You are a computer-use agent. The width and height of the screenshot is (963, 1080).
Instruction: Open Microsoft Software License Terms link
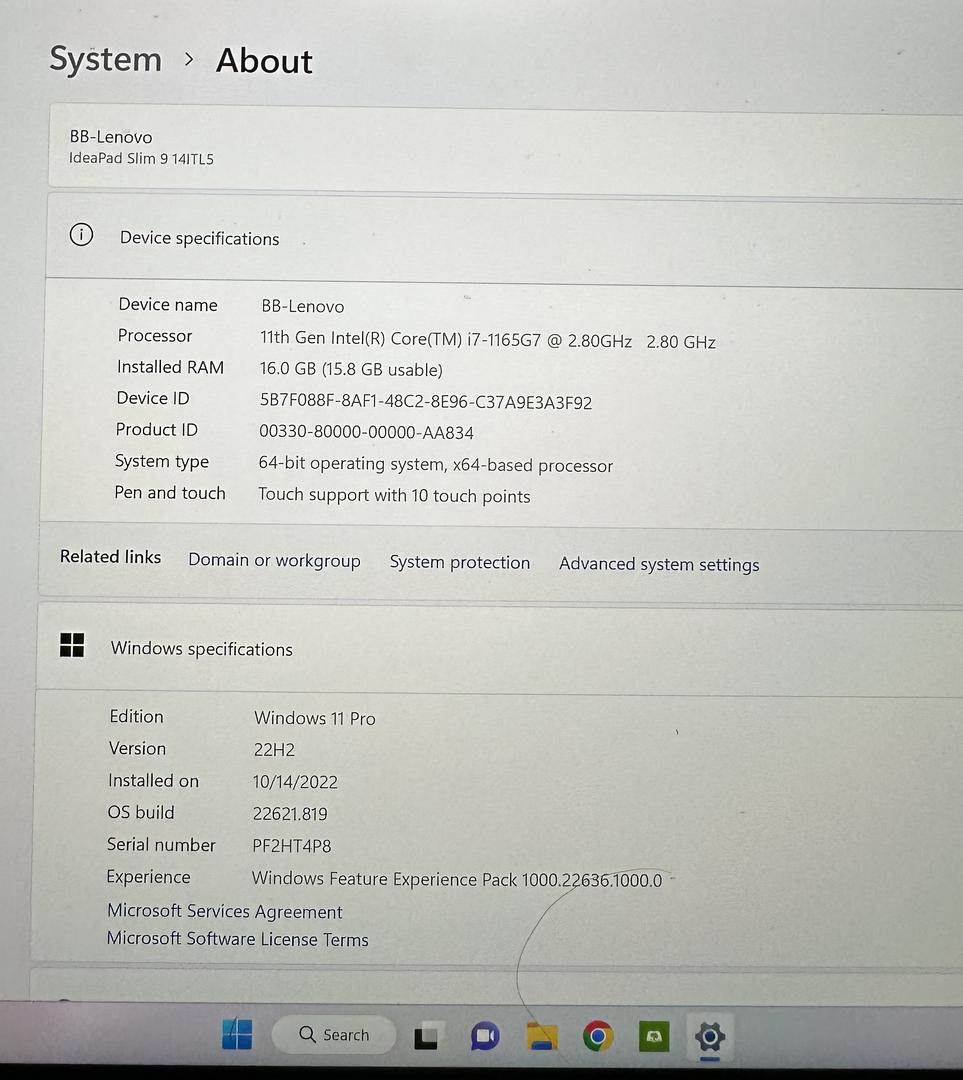tap(238, 939)
